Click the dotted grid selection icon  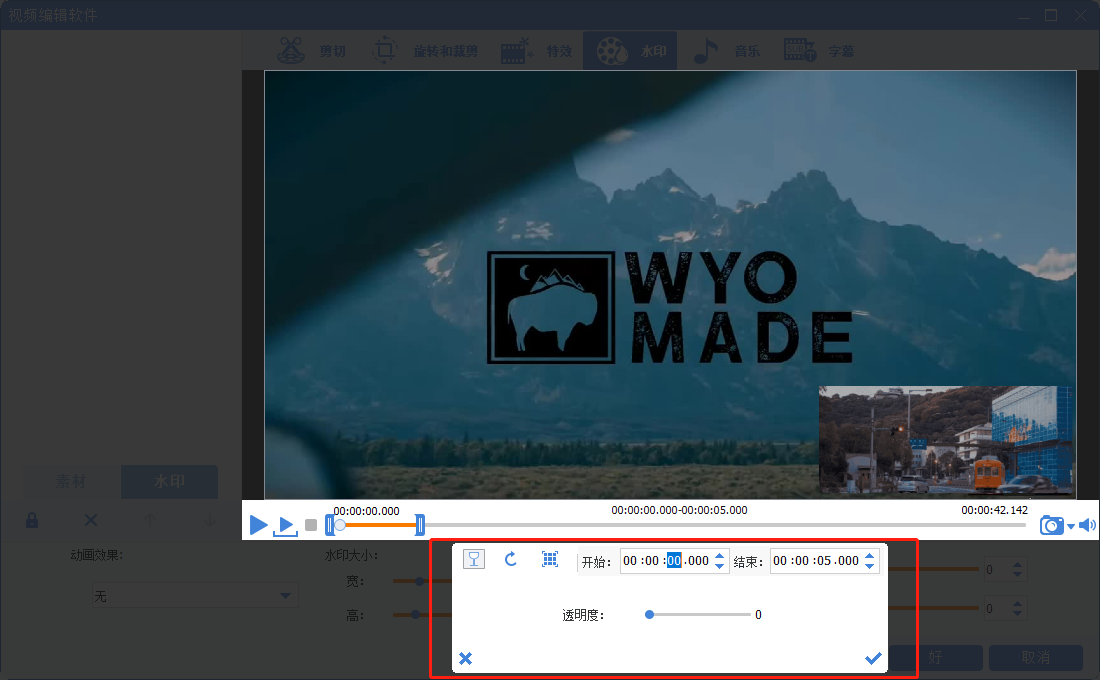[550, 559]
